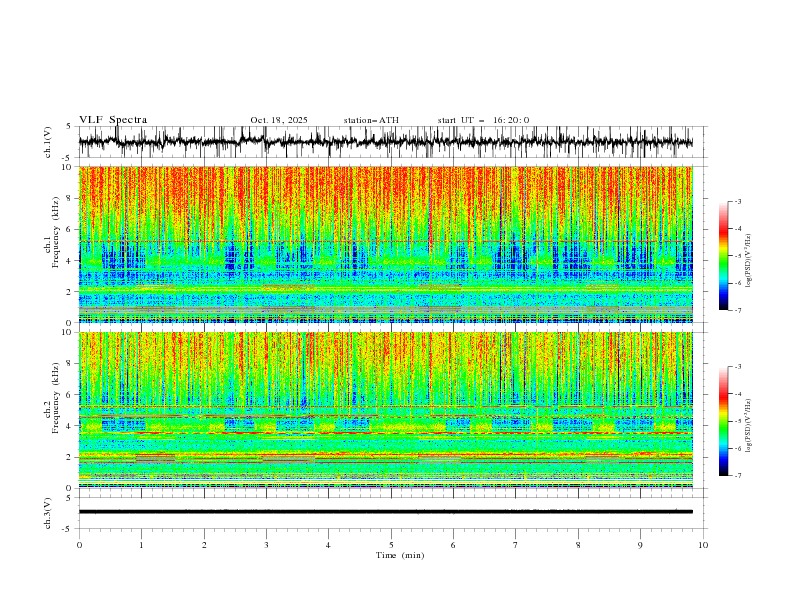
Task: Click the ch.1 color bar "log(PSD)(V²/Hz)" label
Action: [x=748, y=261]
